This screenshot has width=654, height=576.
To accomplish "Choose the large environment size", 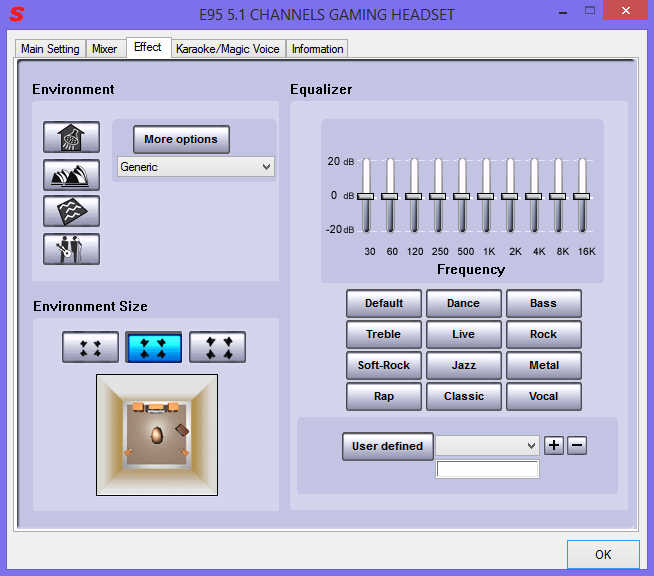I will click(x=217, y=347).
